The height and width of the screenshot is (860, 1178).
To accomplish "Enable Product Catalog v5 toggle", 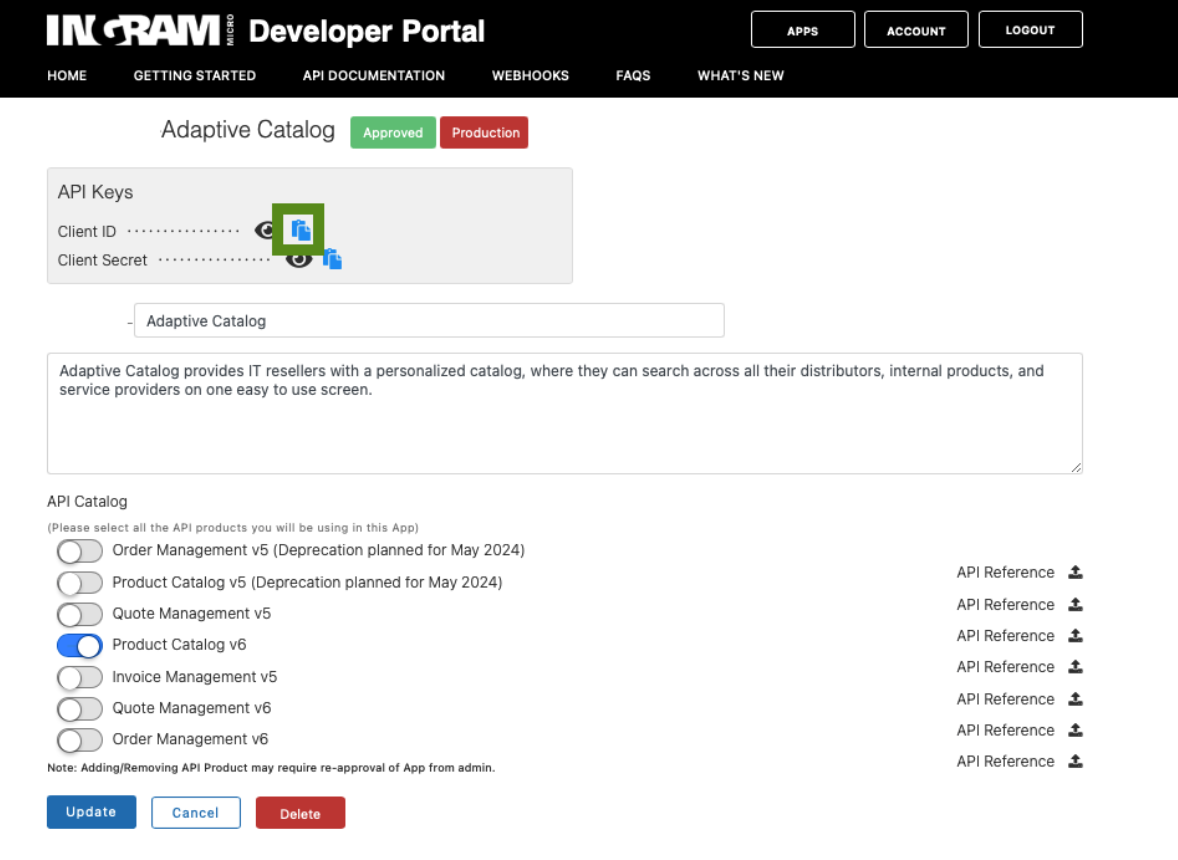I will [x=80, y=582].
